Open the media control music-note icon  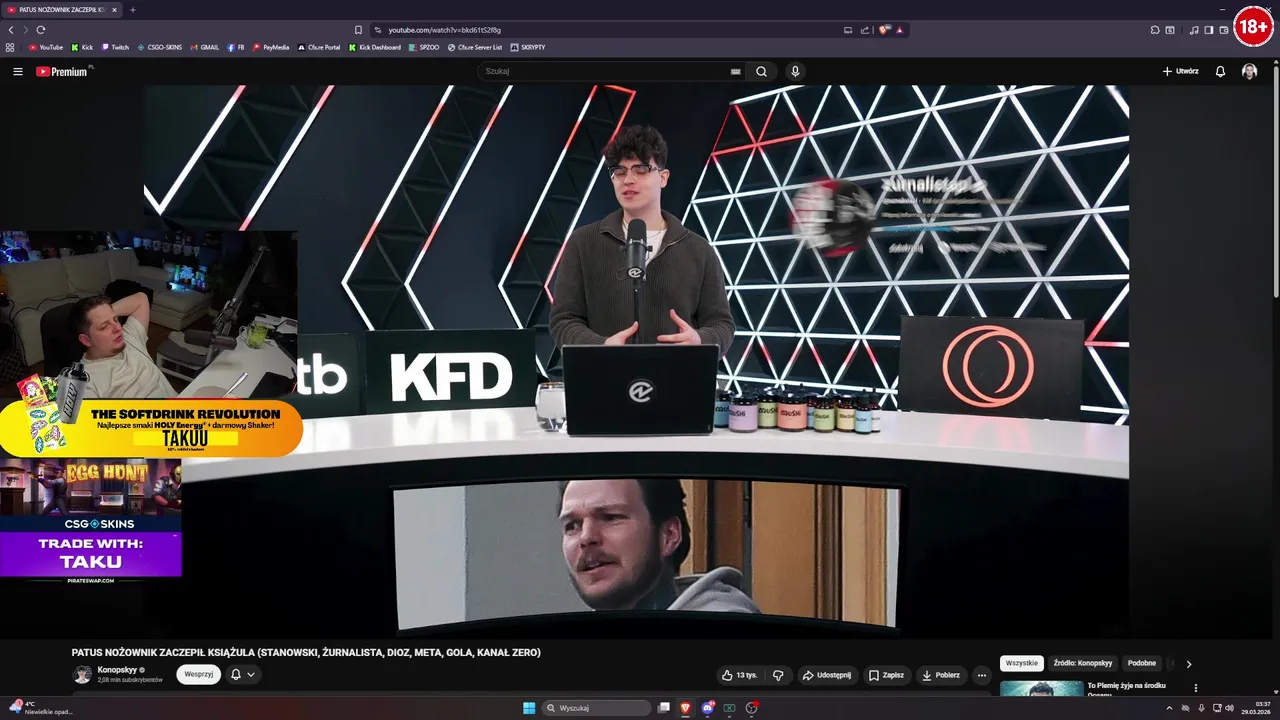click(1194, 30)
